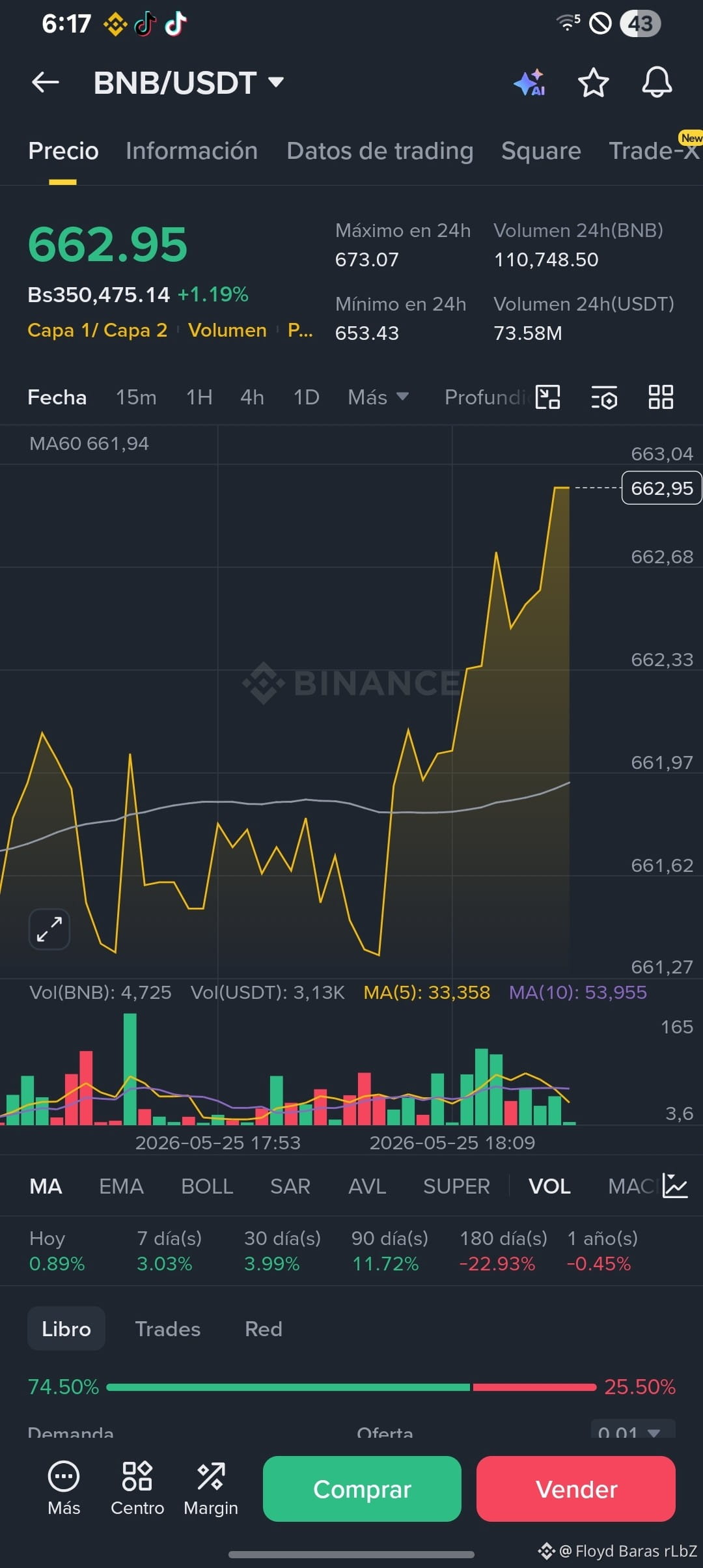Viewport: 703px width, 1568px height.
Task: Tap the 180 día(s) -22.93% change
Action: (x=503, y=1251)
